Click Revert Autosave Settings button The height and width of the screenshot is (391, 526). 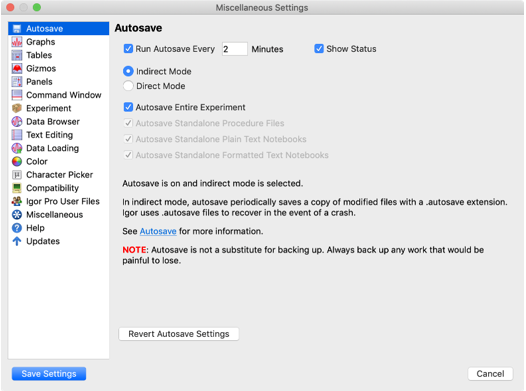tap(179, 334)
